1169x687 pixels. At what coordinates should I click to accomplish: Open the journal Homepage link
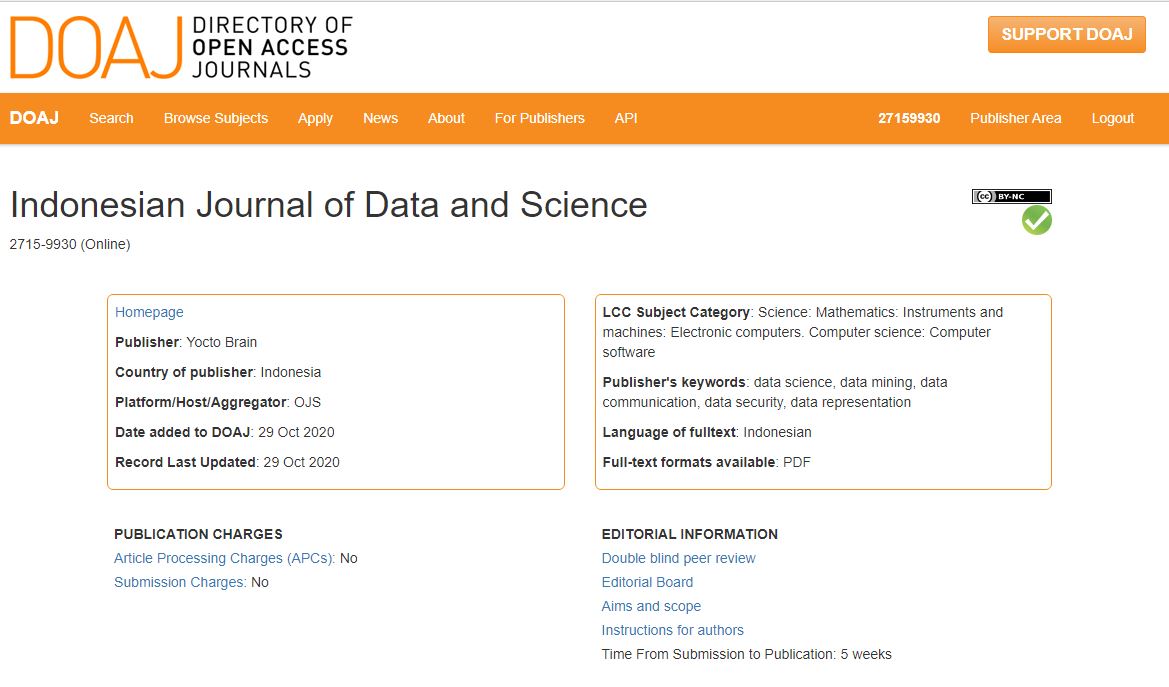pyautogui.click(x=149, y=313)
